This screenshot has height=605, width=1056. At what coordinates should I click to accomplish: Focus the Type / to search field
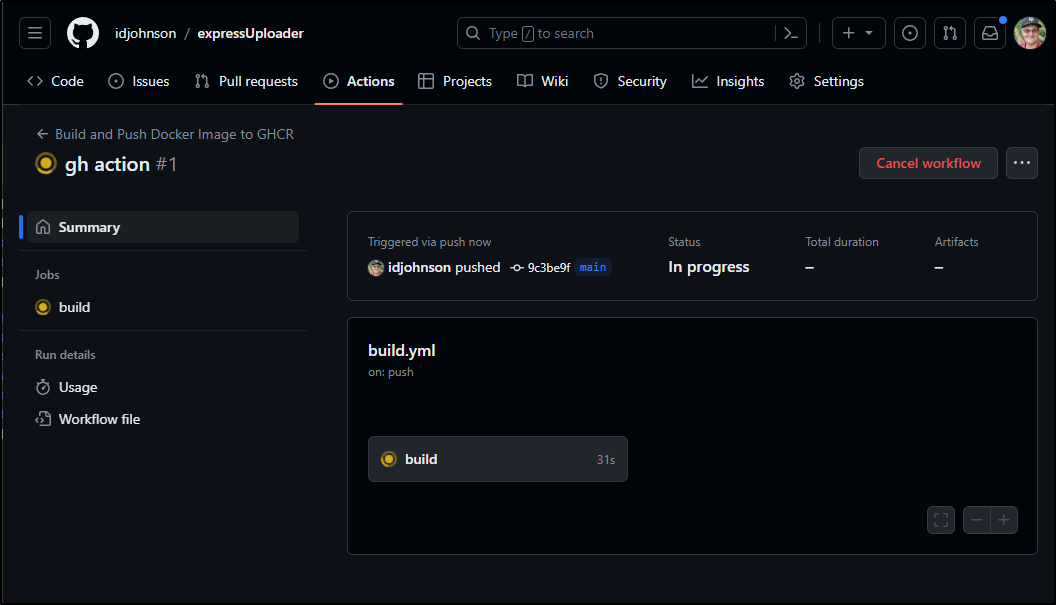tap(632, 33)
